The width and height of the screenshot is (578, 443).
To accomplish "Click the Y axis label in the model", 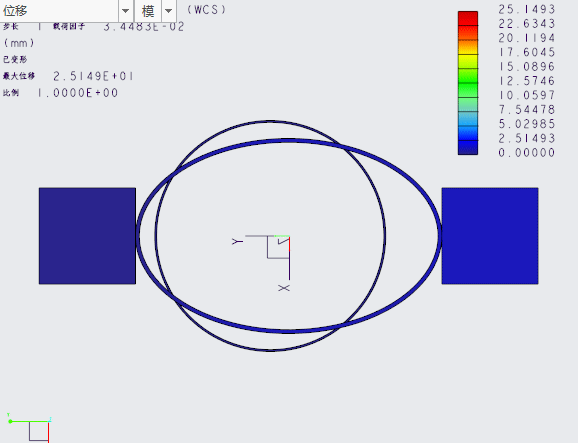I will click(237, 241).
